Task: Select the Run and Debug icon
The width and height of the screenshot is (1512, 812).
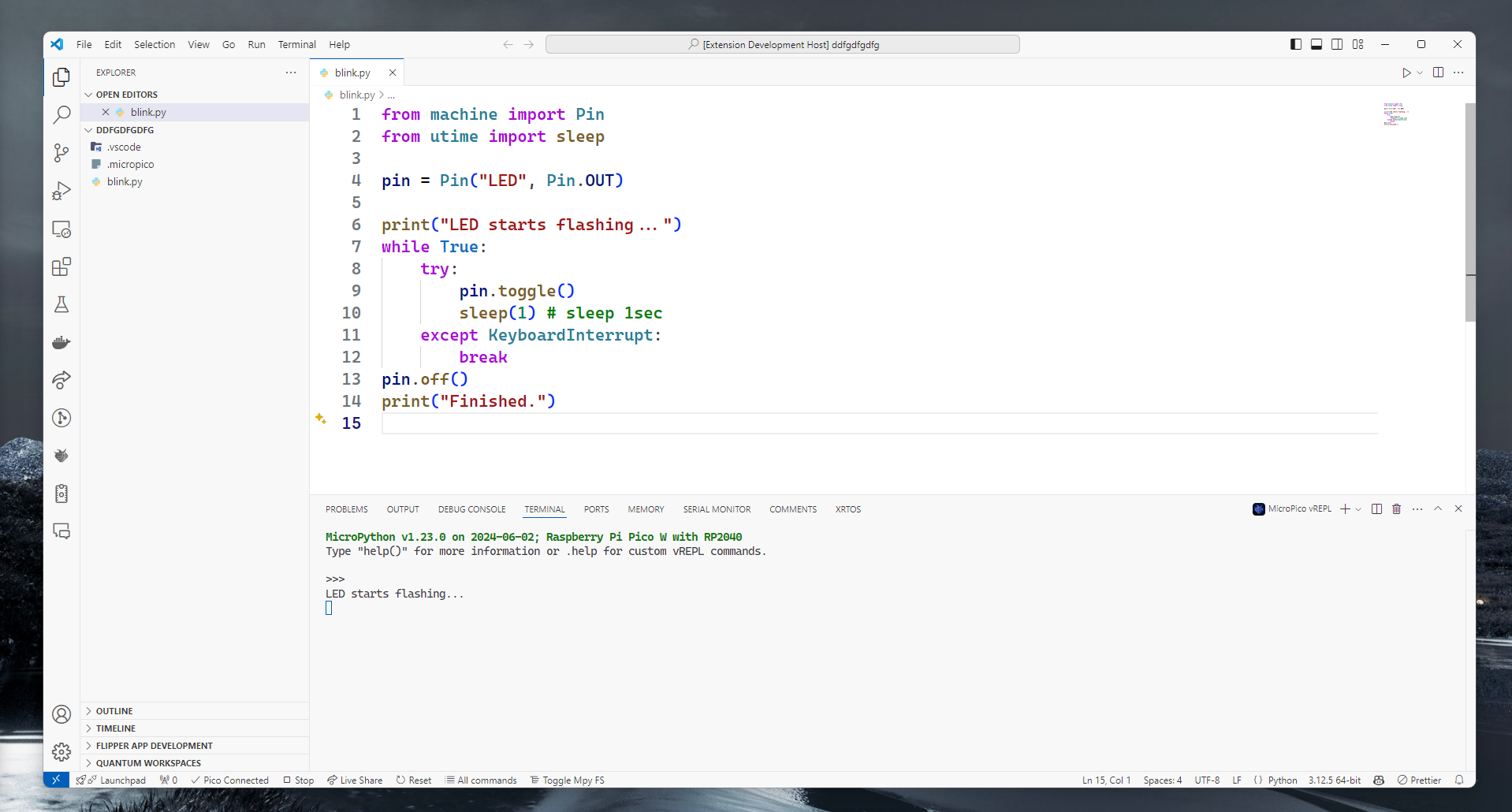Action: pyautogui.click(x=61, y=191)
